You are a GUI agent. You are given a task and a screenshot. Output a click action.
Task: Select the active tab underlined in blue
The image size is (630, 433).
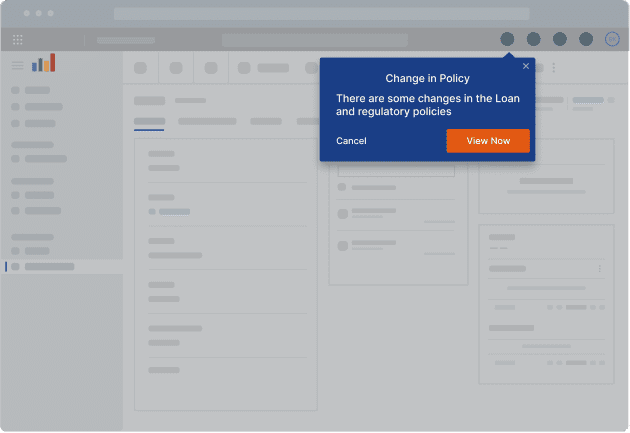click(x=149, y=122)
